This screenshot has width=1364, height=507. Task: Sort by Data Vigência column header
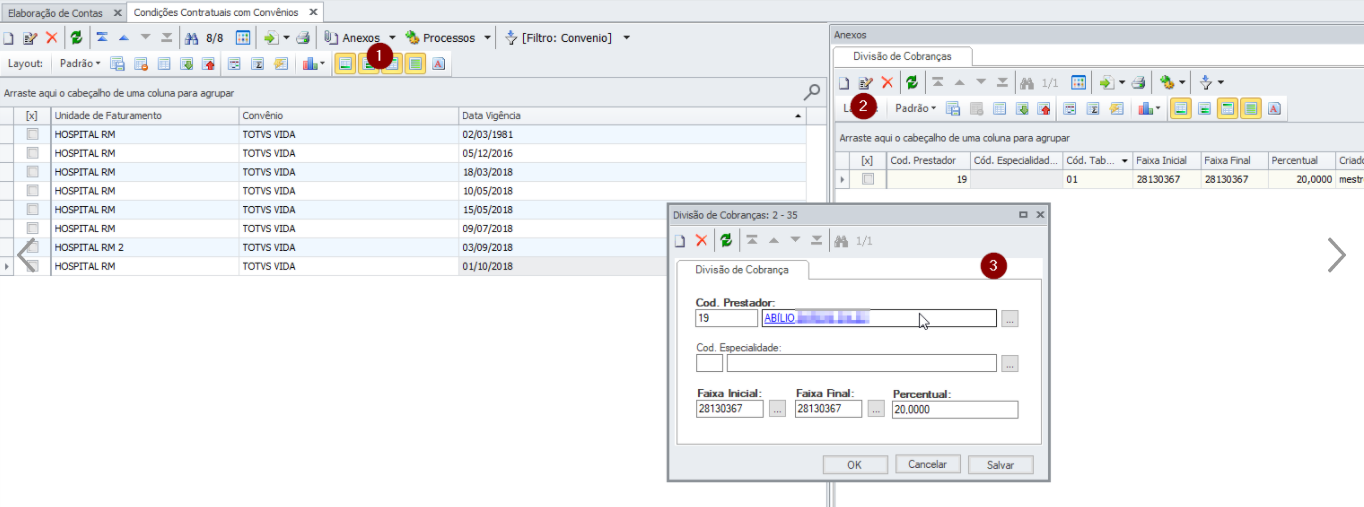pyautogui.click(x=632, y=115)
